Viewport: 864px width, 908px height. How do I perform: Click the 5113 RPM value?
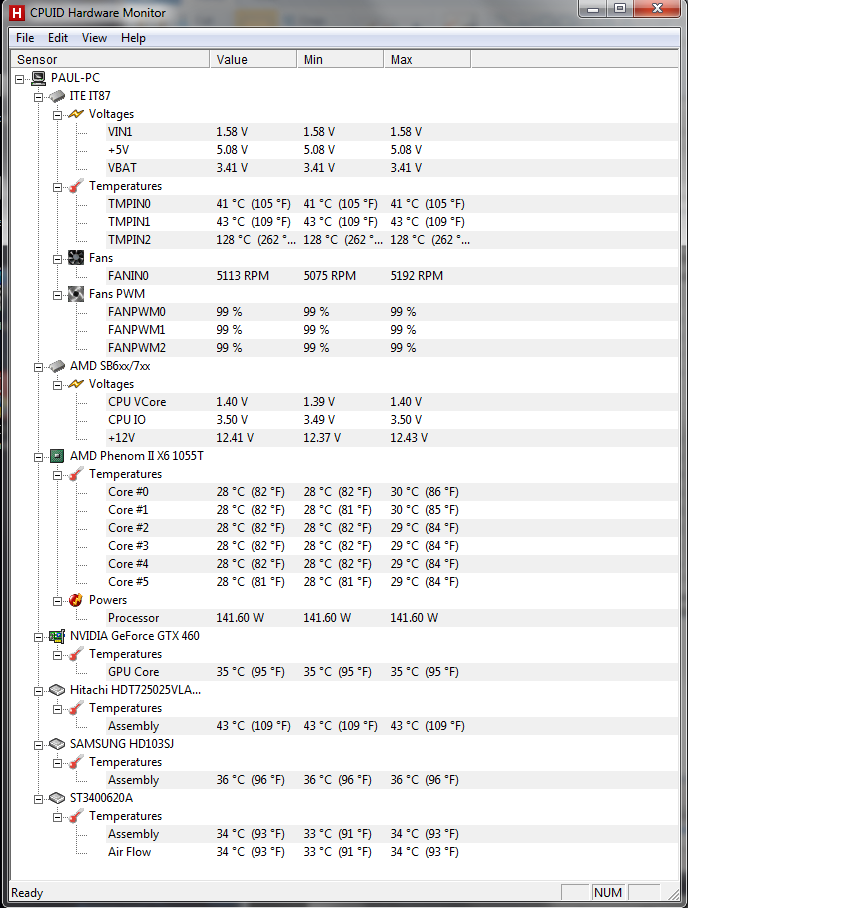pos(243,276)
